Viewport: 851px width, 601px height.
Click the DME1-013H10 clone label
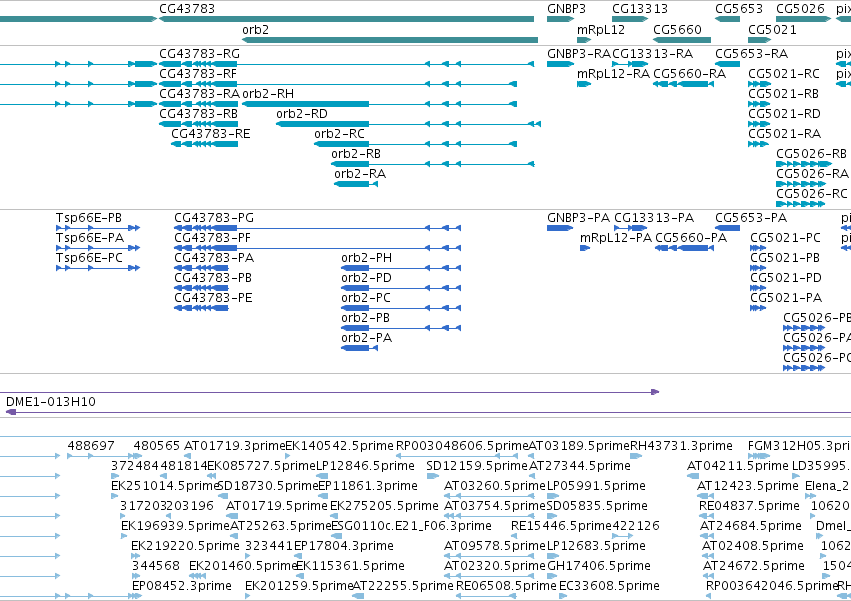tap(50, 402)
